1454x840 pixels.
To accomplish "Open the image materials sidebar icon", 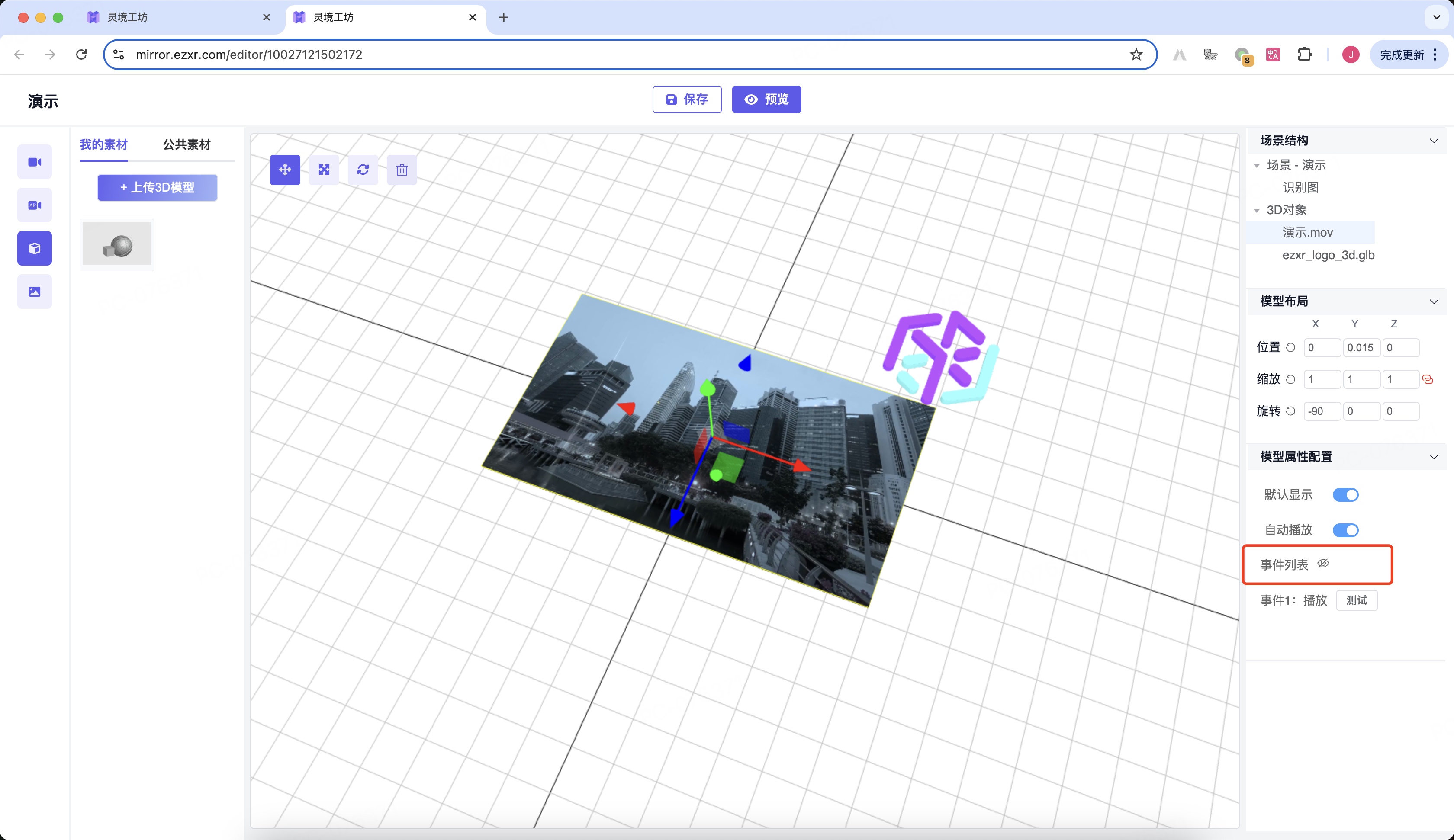I will 35,292.
